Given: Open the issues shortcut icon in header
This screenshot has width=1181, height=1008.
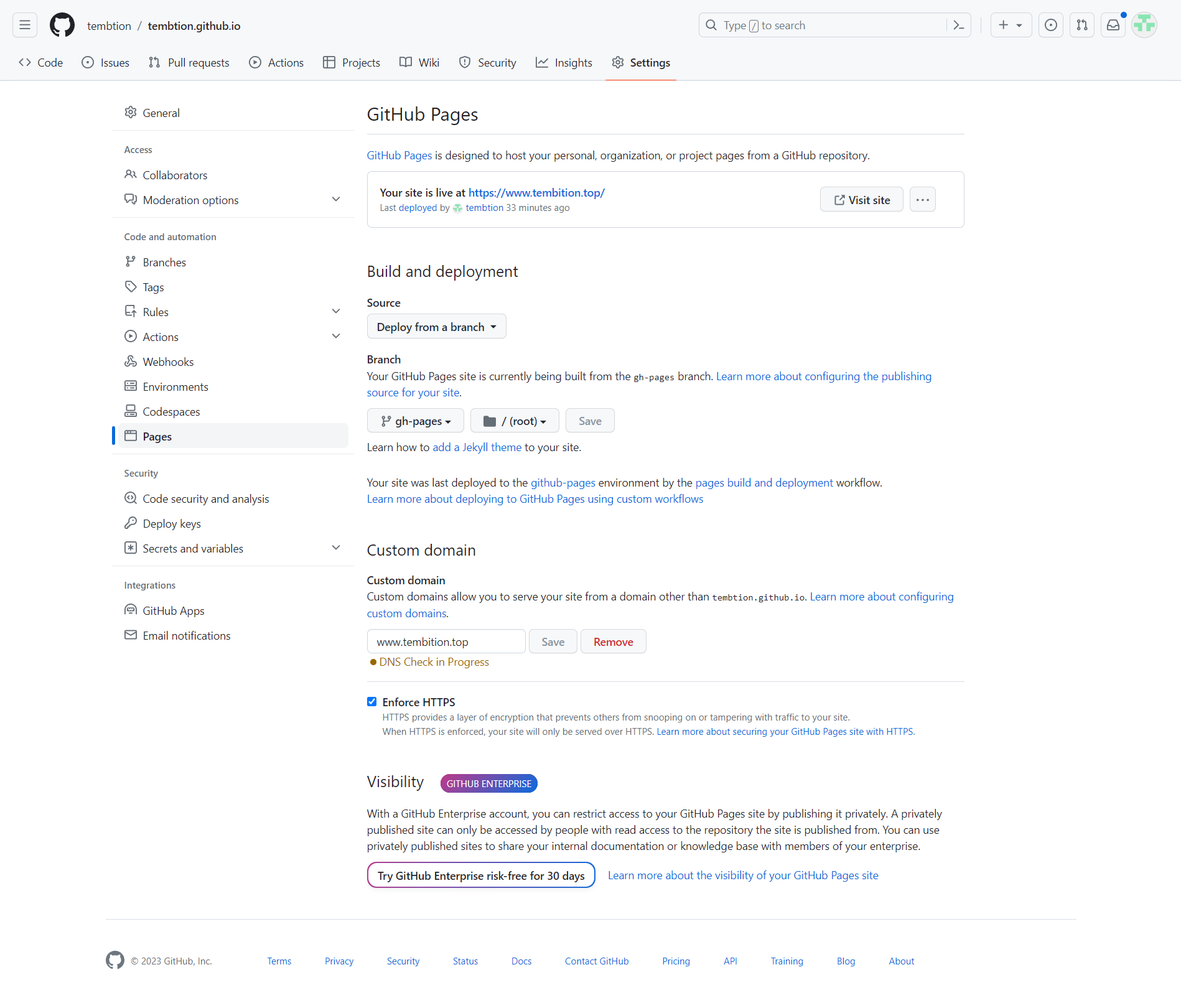Looking at the screenshot, I should (x=1051, y=26).
